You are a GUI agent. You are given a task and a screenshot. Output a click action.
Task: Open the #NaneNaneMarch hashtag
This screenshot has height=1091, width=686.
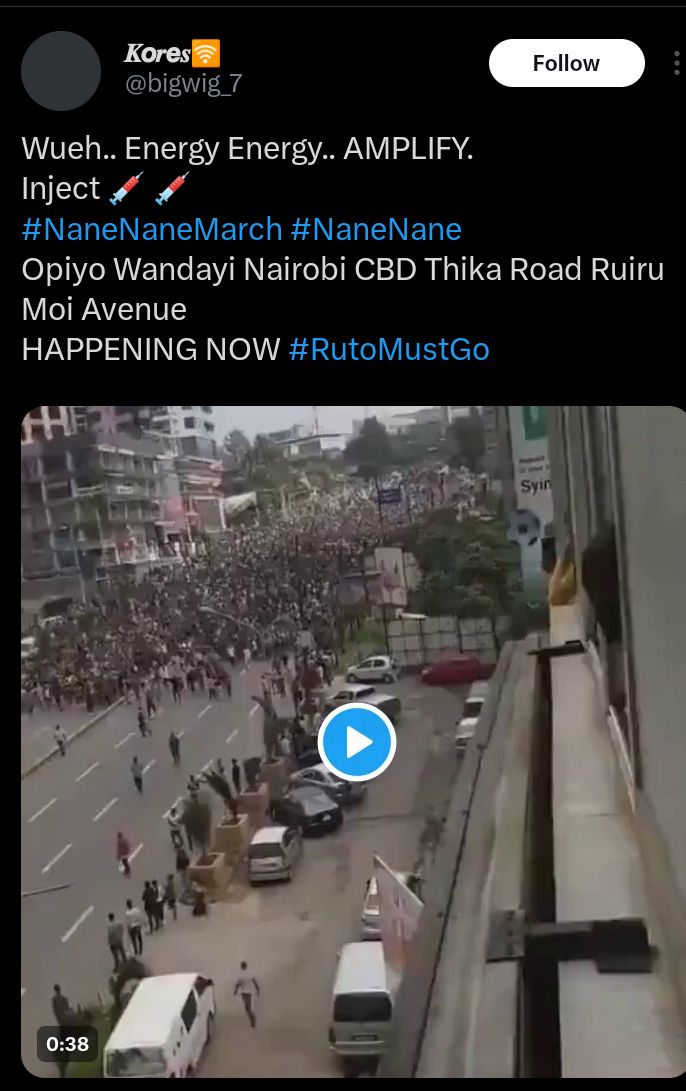point(152,229)
